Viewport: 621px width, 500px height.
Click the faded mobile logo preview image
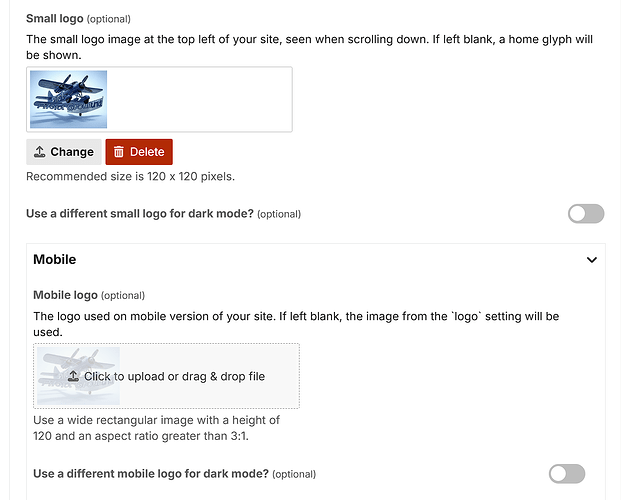pyautogui.click(x=78, y=376)
